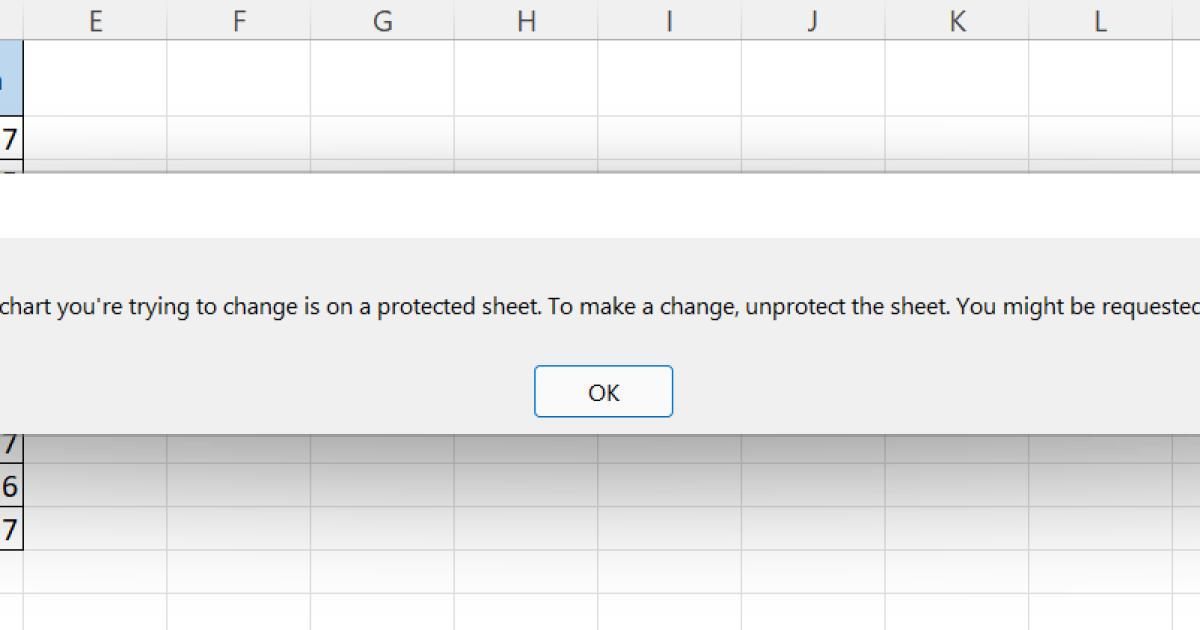This screenshot has height=630, width=1200.
Task: Select the column J cell in the tall top row
Action: pyautogui.click(x=813, y=79)
